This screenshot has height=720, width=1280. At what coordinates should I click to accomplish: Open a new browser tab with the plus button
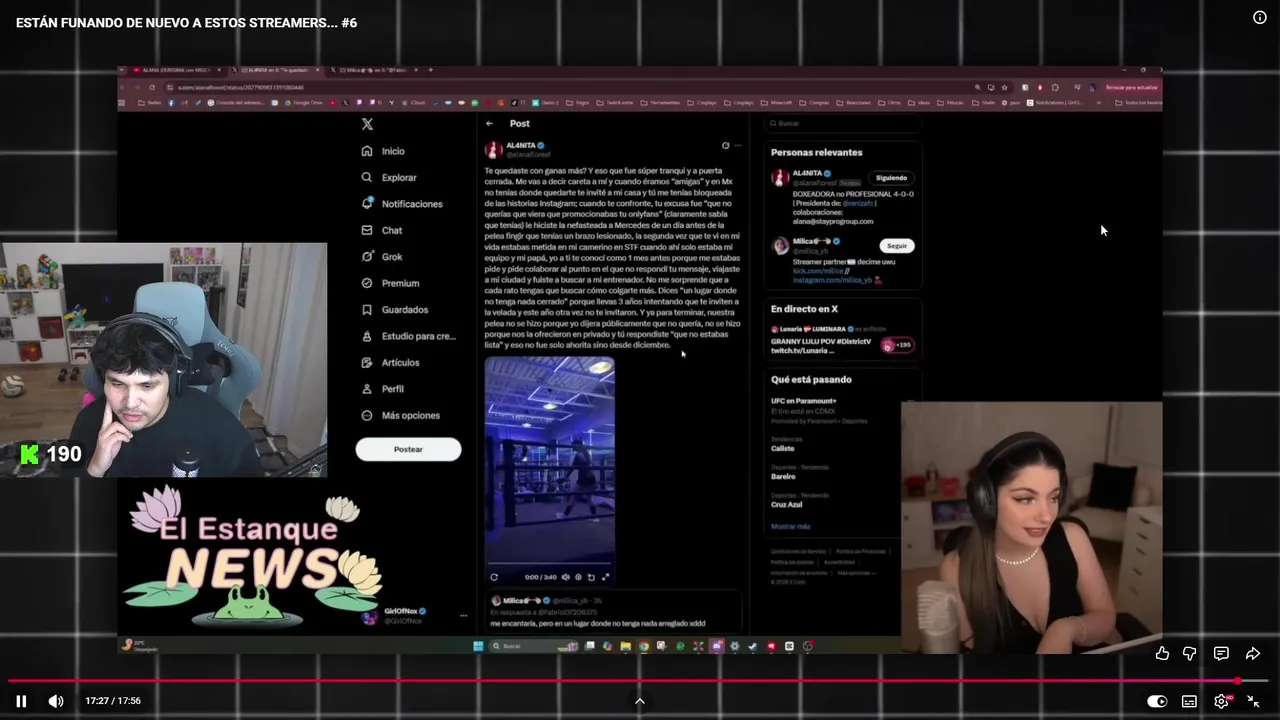pyautogui.click(x=431, y=70)
